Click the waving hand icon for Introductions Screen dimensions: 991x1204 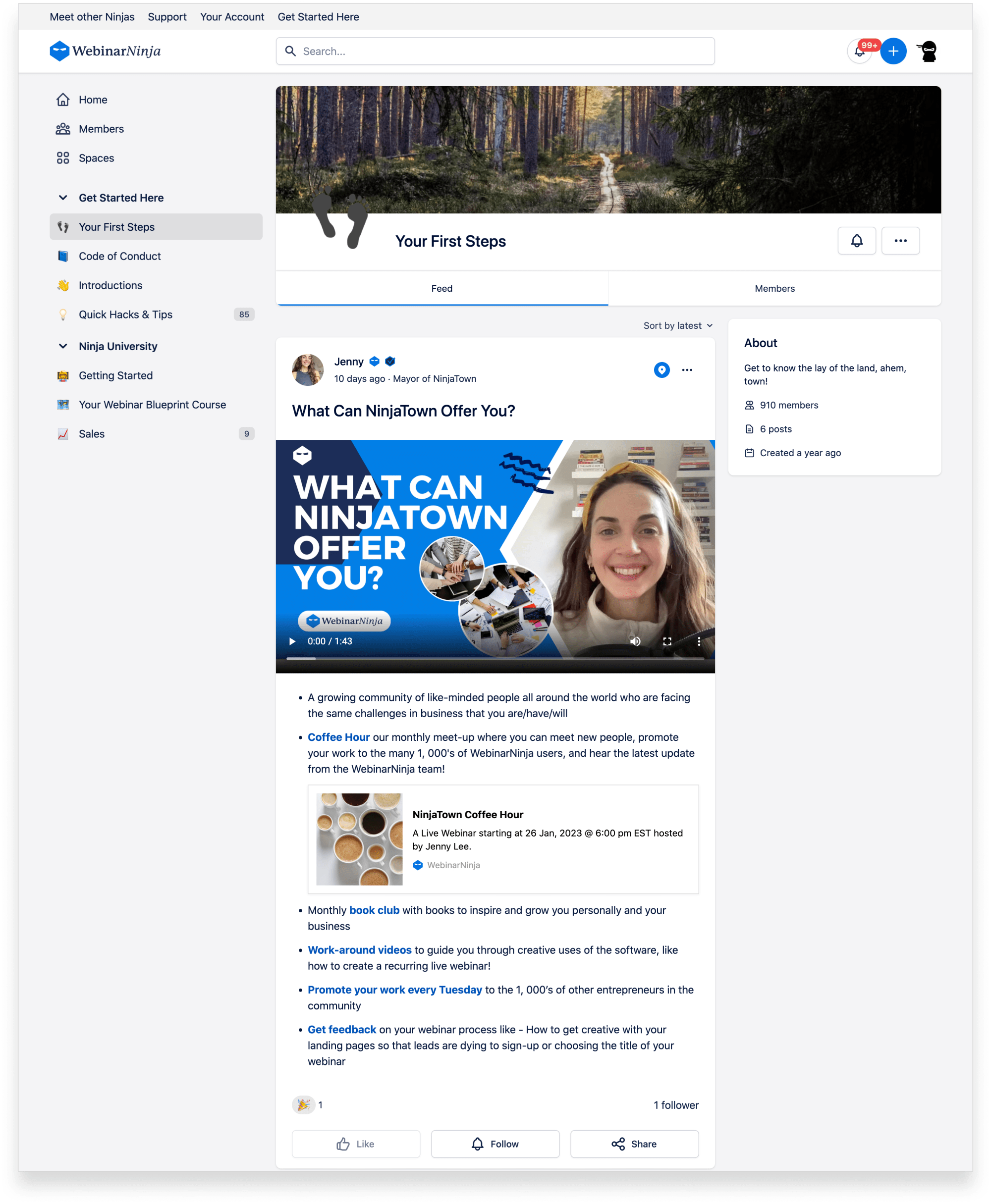63,285
